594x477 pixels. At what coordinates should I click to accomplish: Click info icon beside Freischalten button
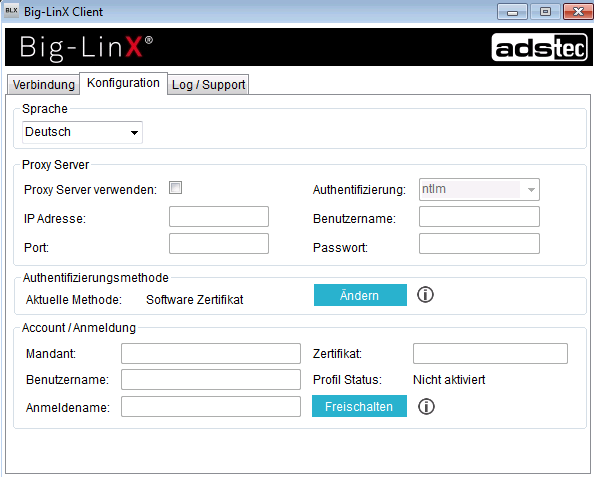426,407
